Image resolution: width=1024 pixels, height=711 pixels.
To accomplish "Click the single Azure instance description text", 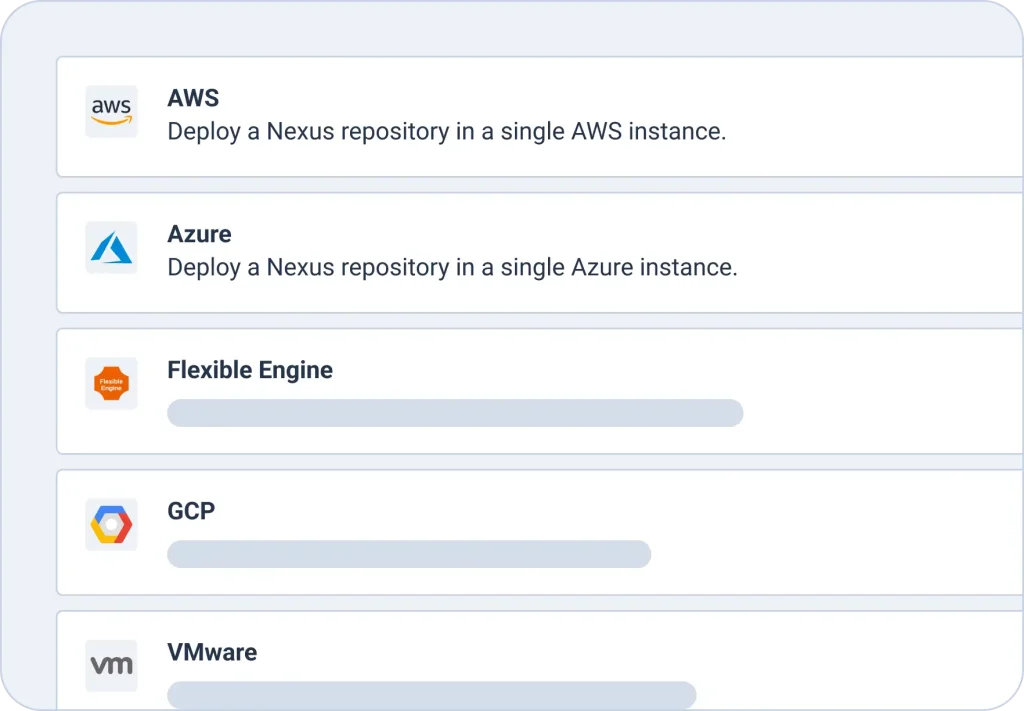I will pos(452,268).
